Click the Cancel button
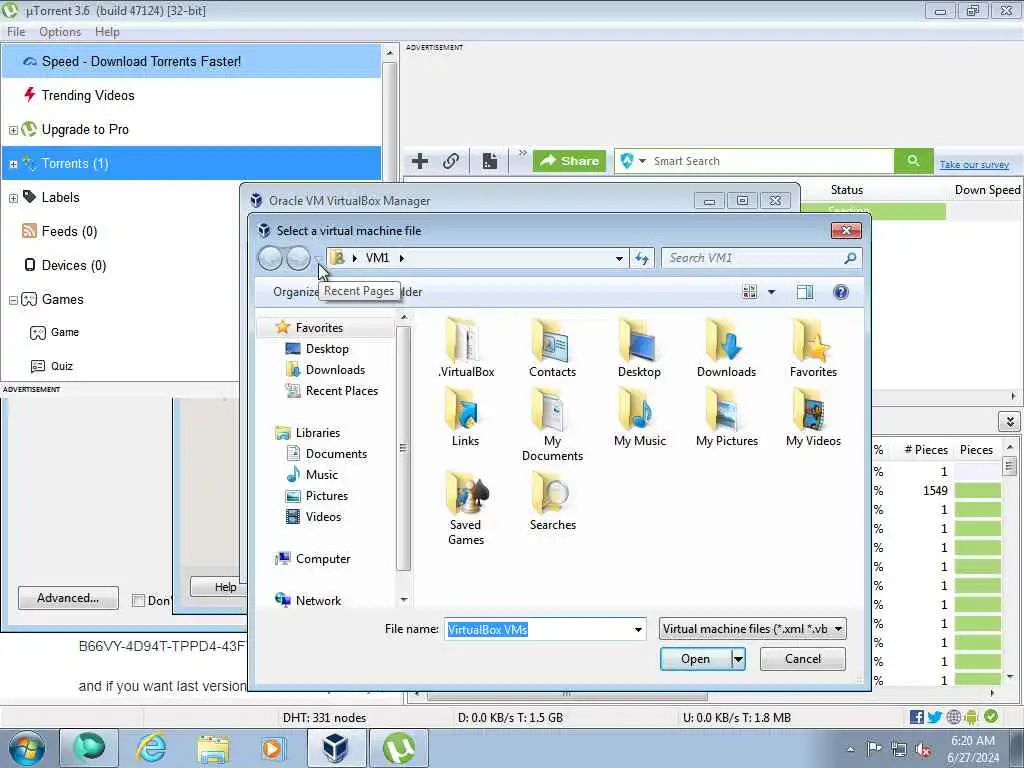1024x768 pixels. pos(803,659)
